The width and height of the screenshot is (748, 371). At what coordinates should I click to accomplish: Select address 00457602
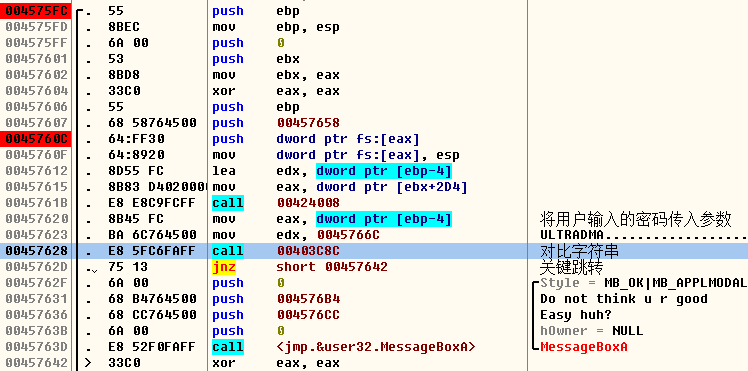[36, 75]
